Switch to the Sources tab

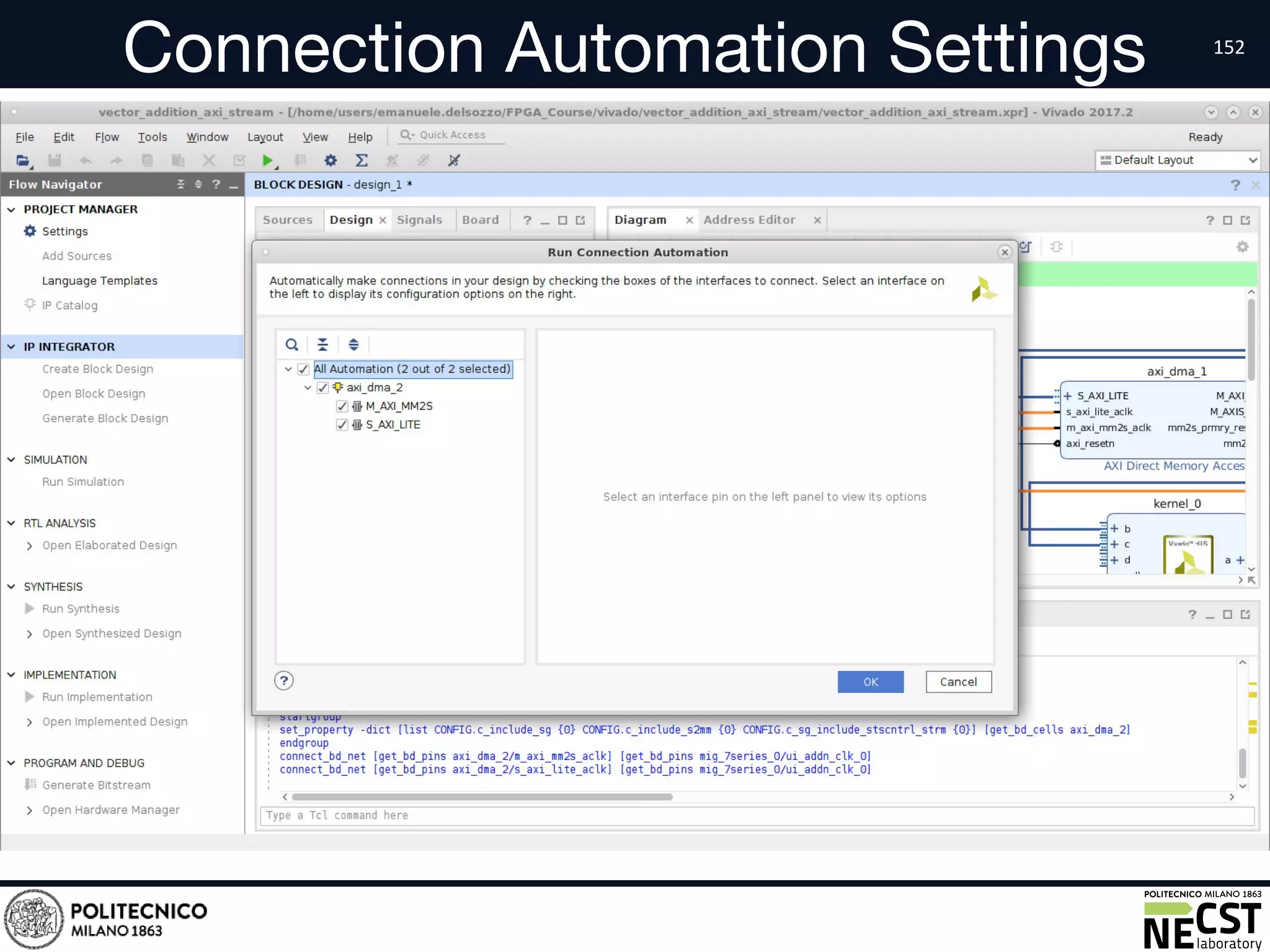pyautogui.click(x=288, y=220)
